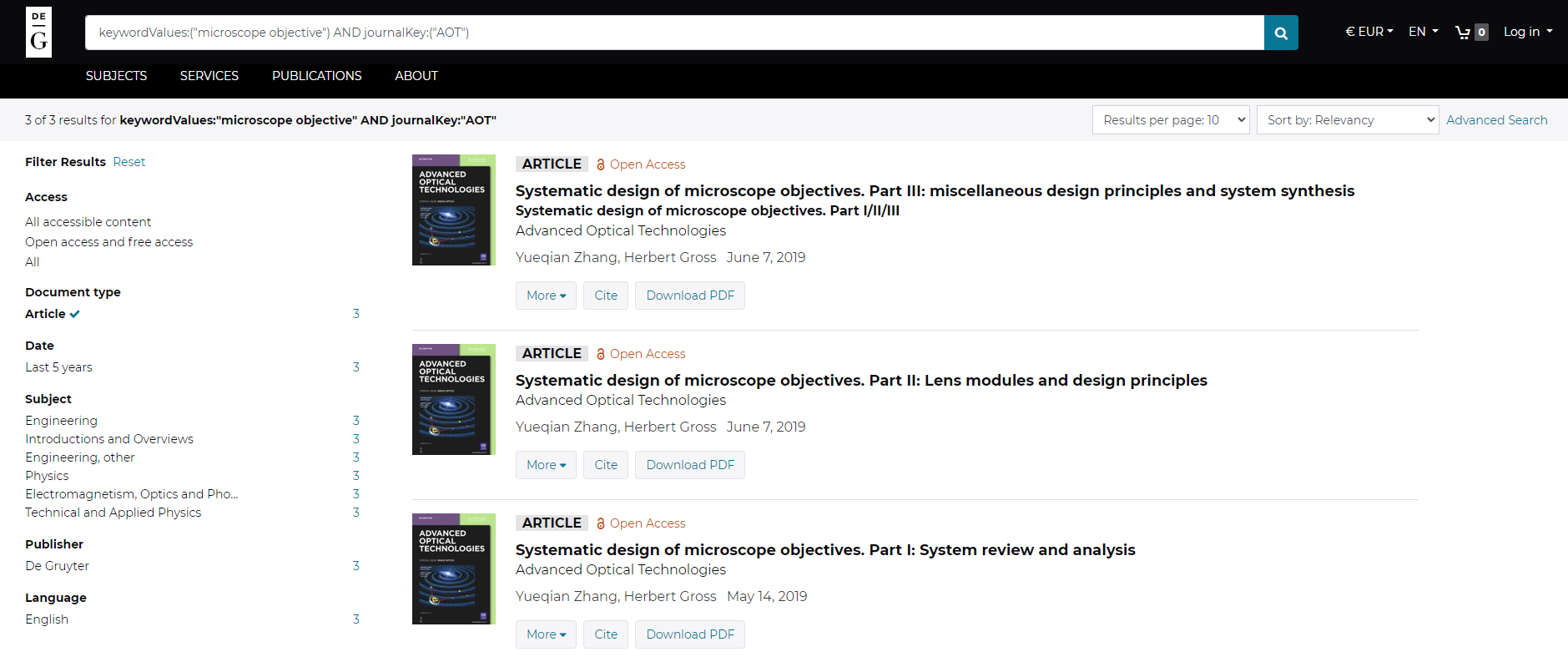Open the EN language dropdown
This screenshot has width=1568, height=657.
coord(1424,32)
